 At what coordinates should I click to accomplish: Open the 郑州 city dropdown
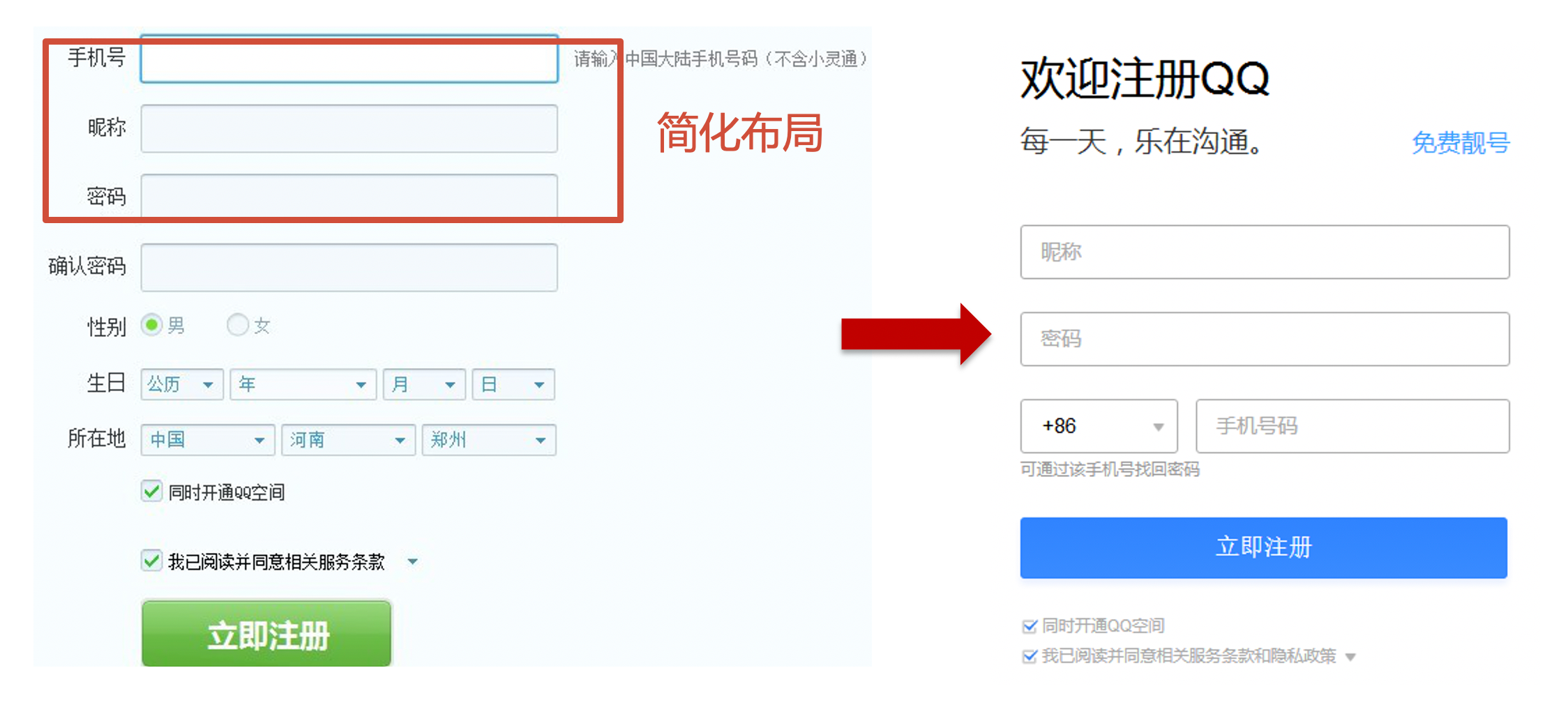click(x=488, y=440)
